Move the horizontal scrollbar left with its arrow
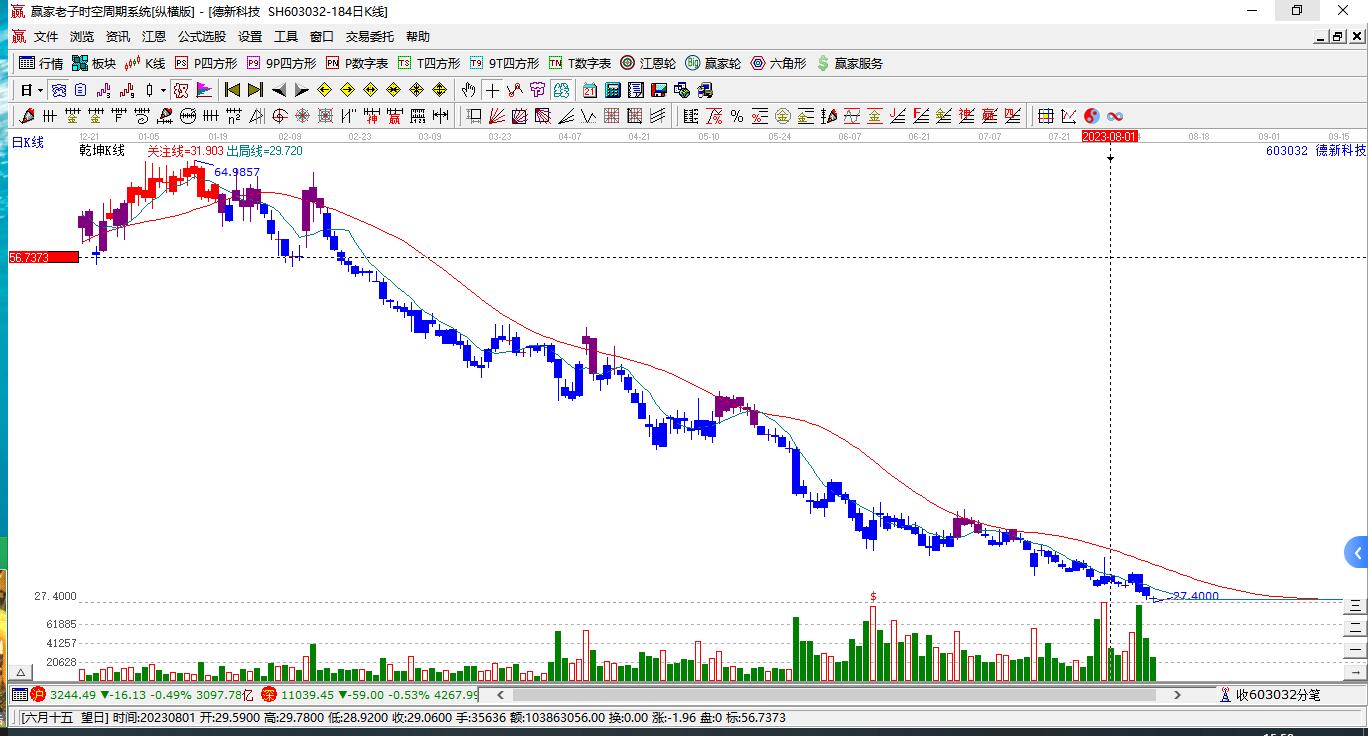Image resolution: width=1368 pixels, height=736 pixels. 499,694
